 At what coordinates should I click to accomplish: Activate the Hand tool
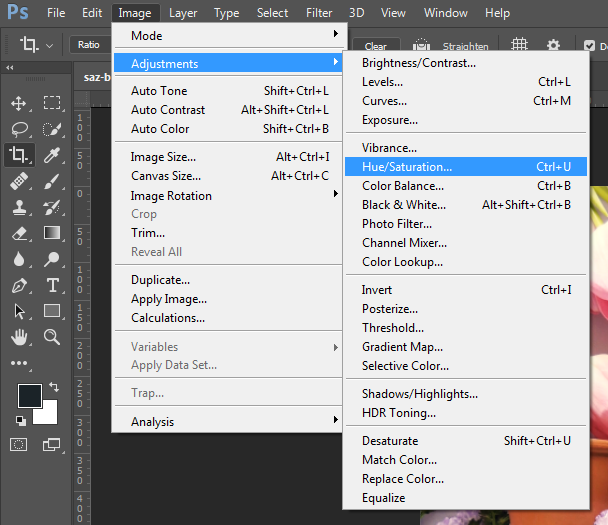coord(19,337)
